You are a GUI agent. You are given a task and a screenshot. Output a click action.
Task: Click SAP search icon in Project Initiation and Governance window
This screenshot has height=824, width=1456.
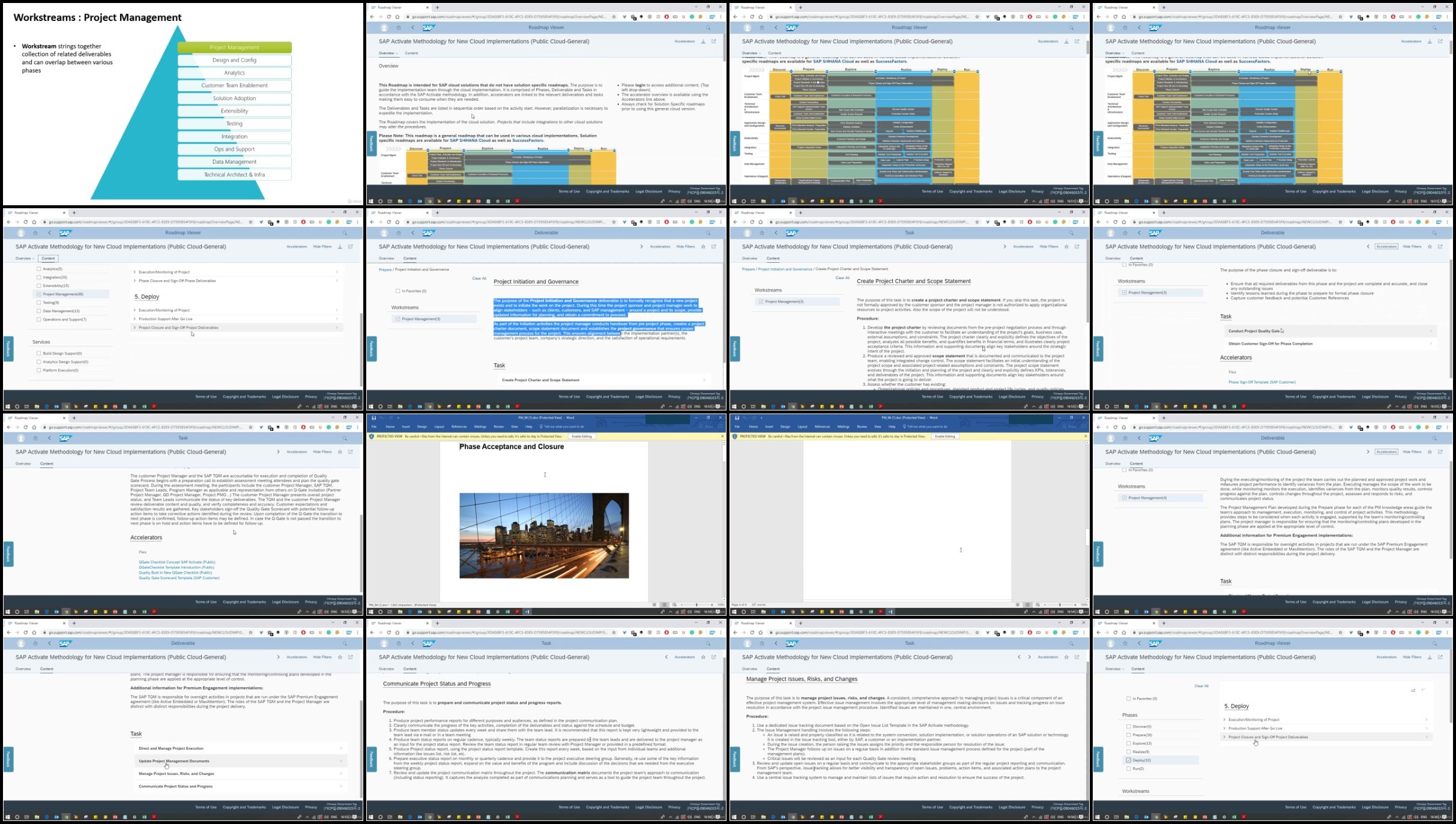click(708, 233)
